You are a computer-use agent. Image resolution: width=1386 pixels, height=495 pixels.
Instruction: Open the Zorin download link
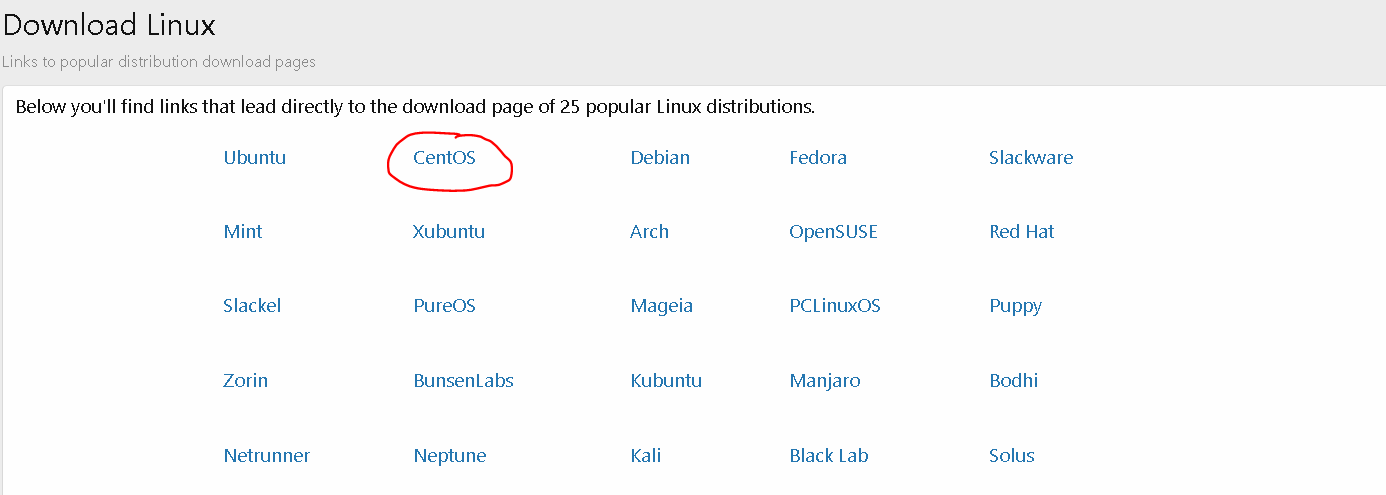pyautogui.click(x=246, y=380)
